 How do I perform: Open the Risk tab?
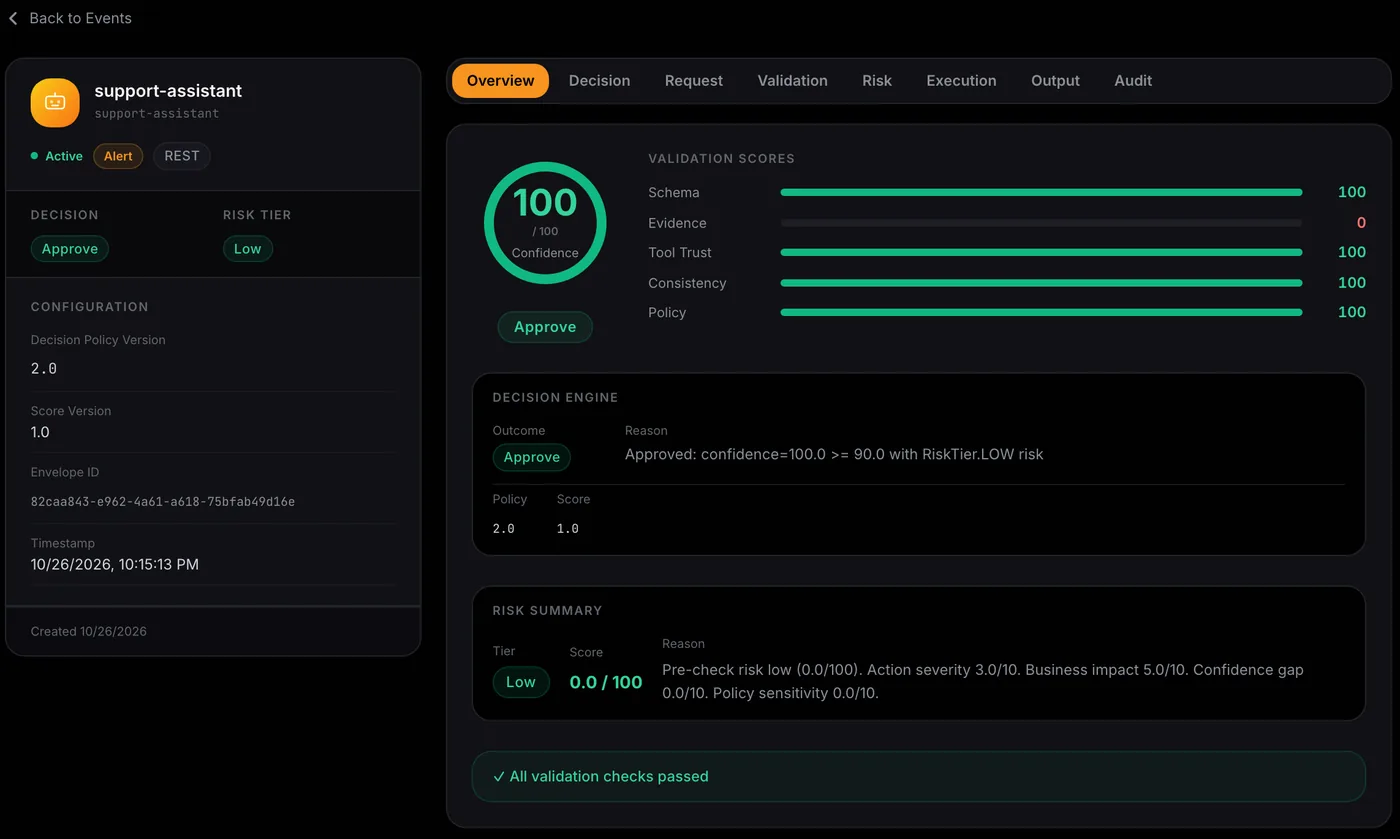click(x=877, y=81)
